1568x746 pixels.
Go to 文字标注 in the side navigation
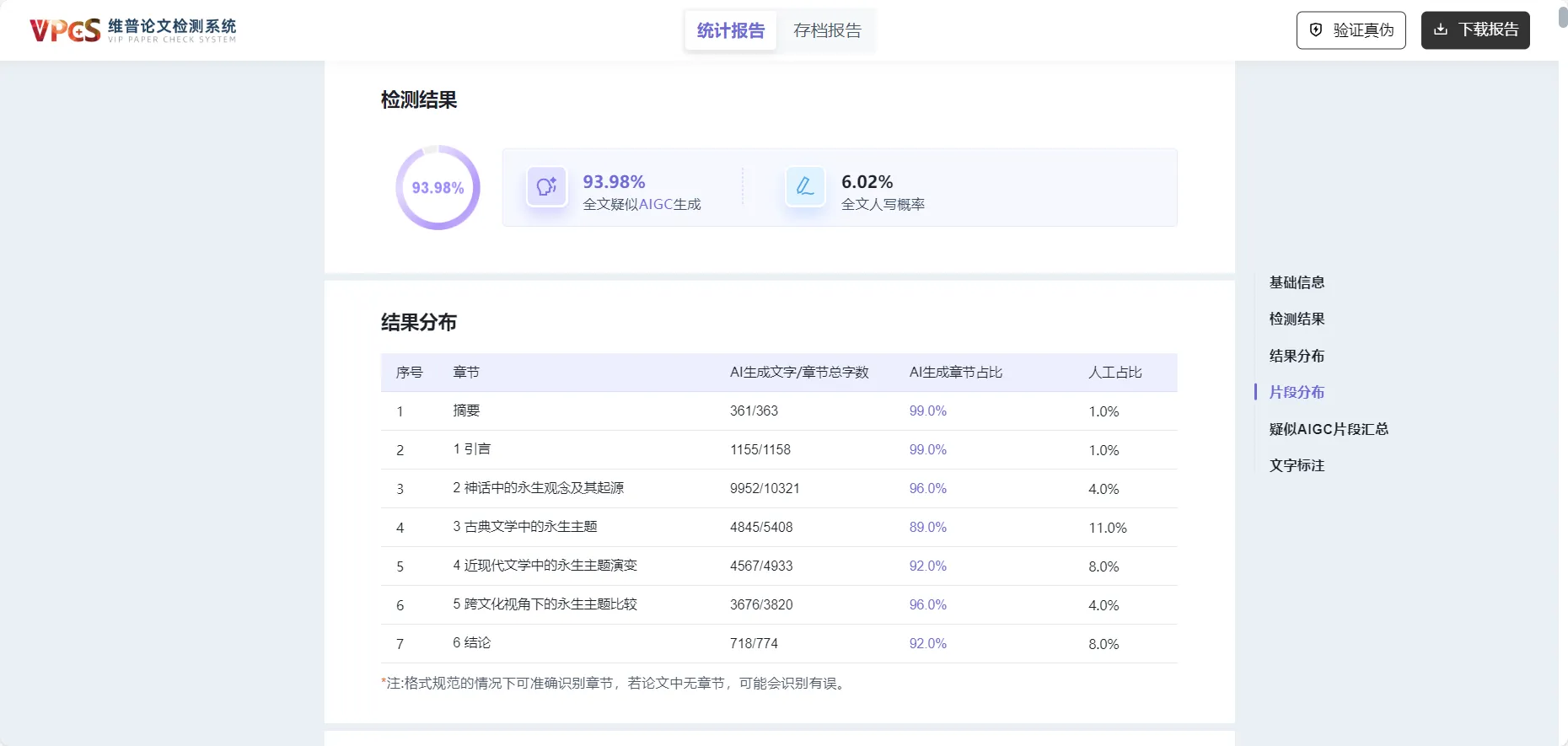pos(1297,465)
